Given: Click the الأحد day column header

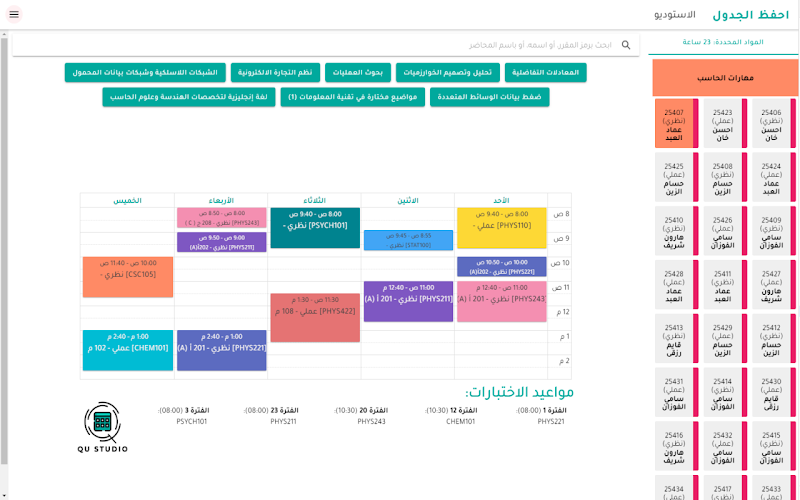Looking at the screenshot, I should pyautogui.click(x=501, y=201).
